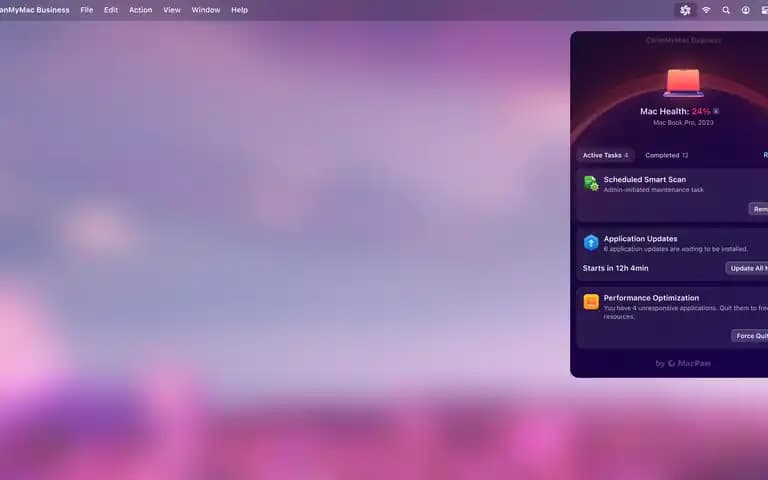This screenshot has height=480, width=768.
Task: Click the Application Updates blue hexagon icon
Action: (591, 243)
